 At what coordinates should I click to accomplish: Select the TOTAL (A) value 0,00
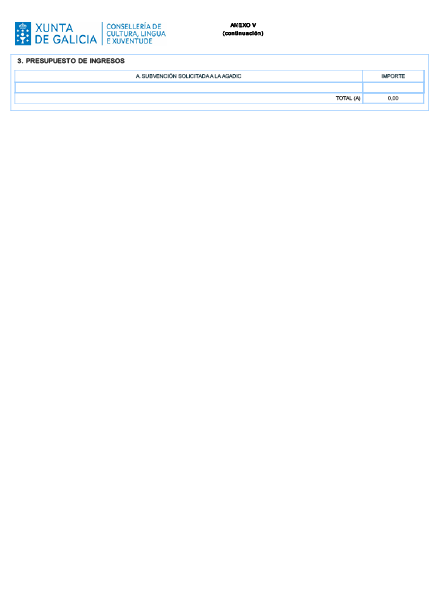pyautogui.click(x=393, y=98)
